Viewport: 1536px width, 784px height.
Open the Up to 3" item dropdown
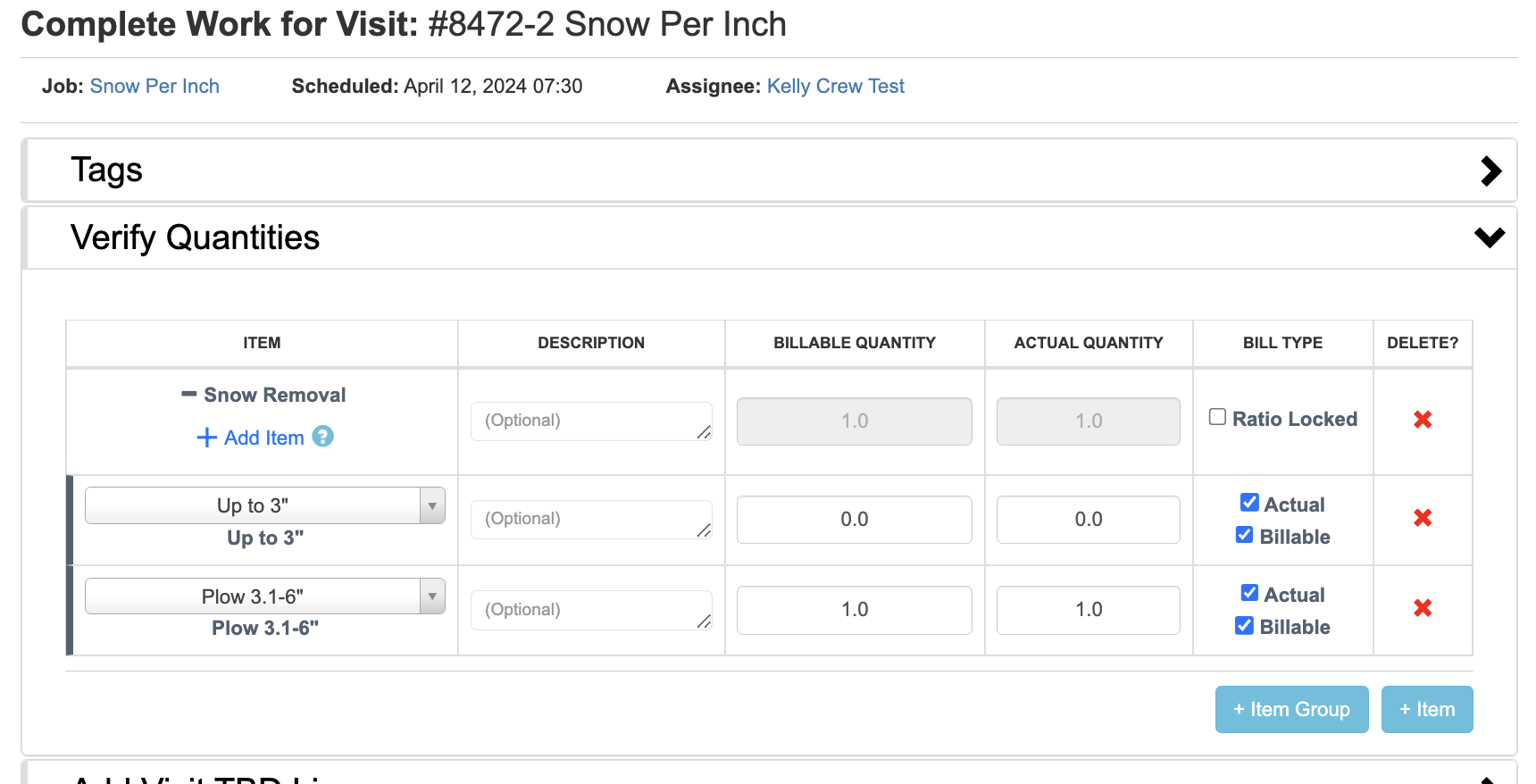click(264, 505)
